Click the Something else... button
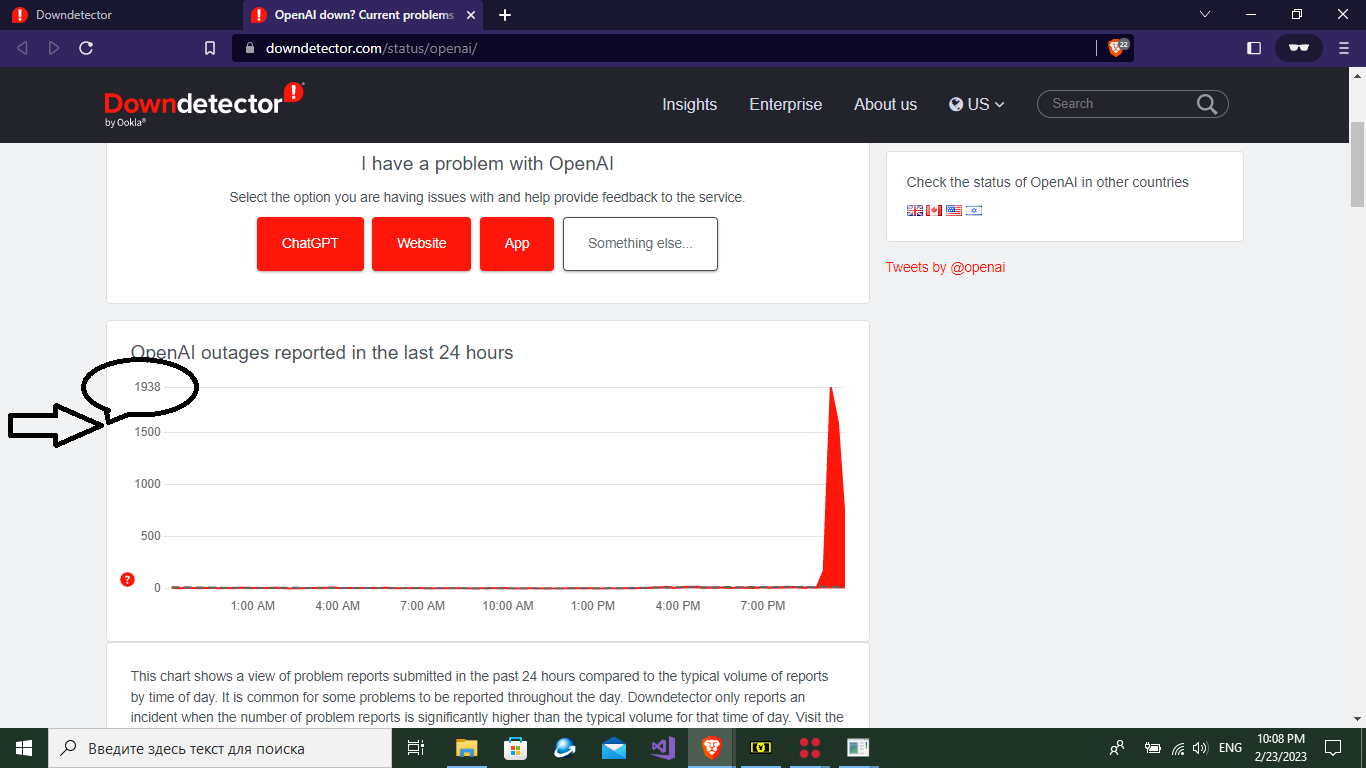This screenshot has height=768, width=1366. pyautogui.click(x=640, y=244)
